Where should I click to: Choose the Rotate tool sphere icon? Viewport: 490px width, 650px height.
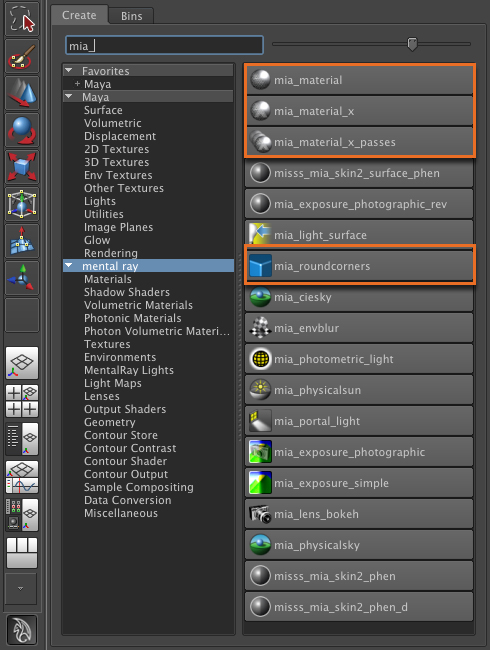[22, 130]
